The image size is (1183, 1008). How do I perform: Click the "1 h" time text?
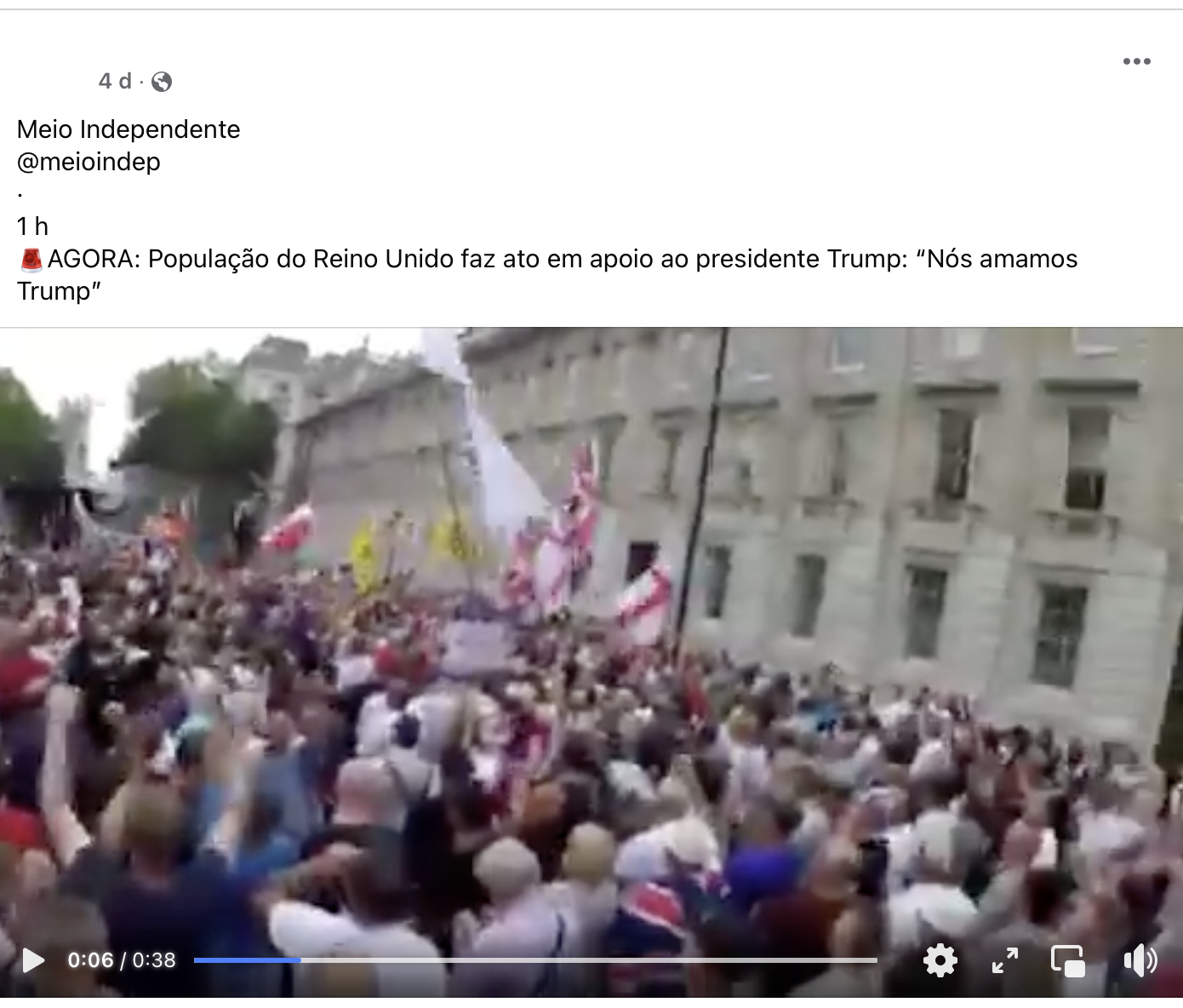pyautogui.click(x=32, y=226)
